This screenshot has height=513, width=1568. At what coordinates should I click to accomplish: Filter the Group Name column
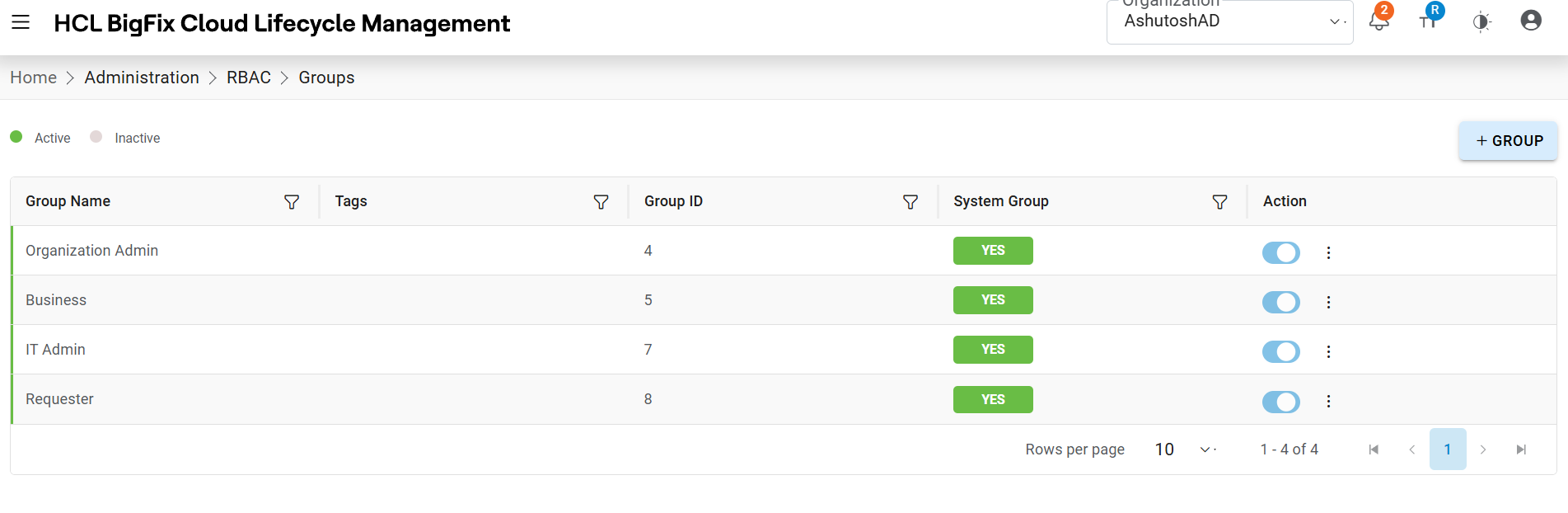tap(292, 202)
